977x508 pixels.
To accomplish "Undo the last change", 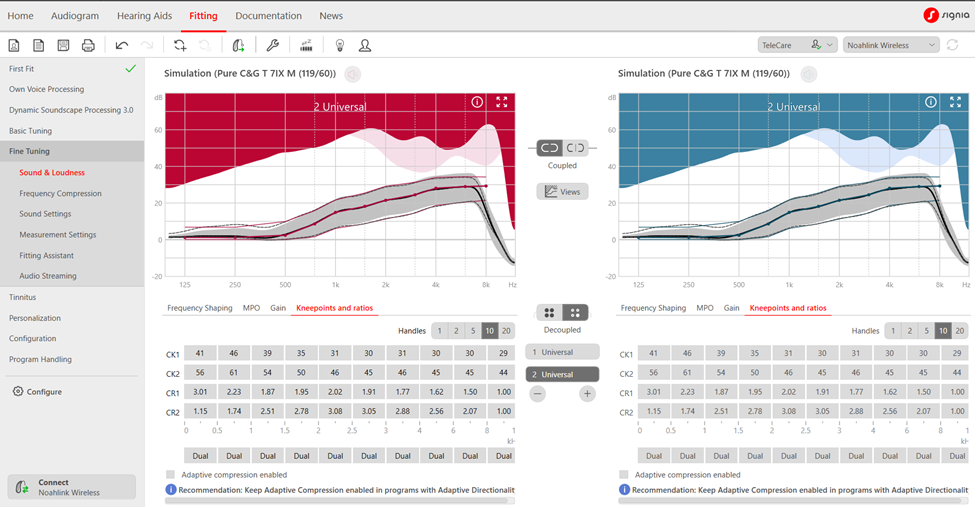I will tap(122, 46).
